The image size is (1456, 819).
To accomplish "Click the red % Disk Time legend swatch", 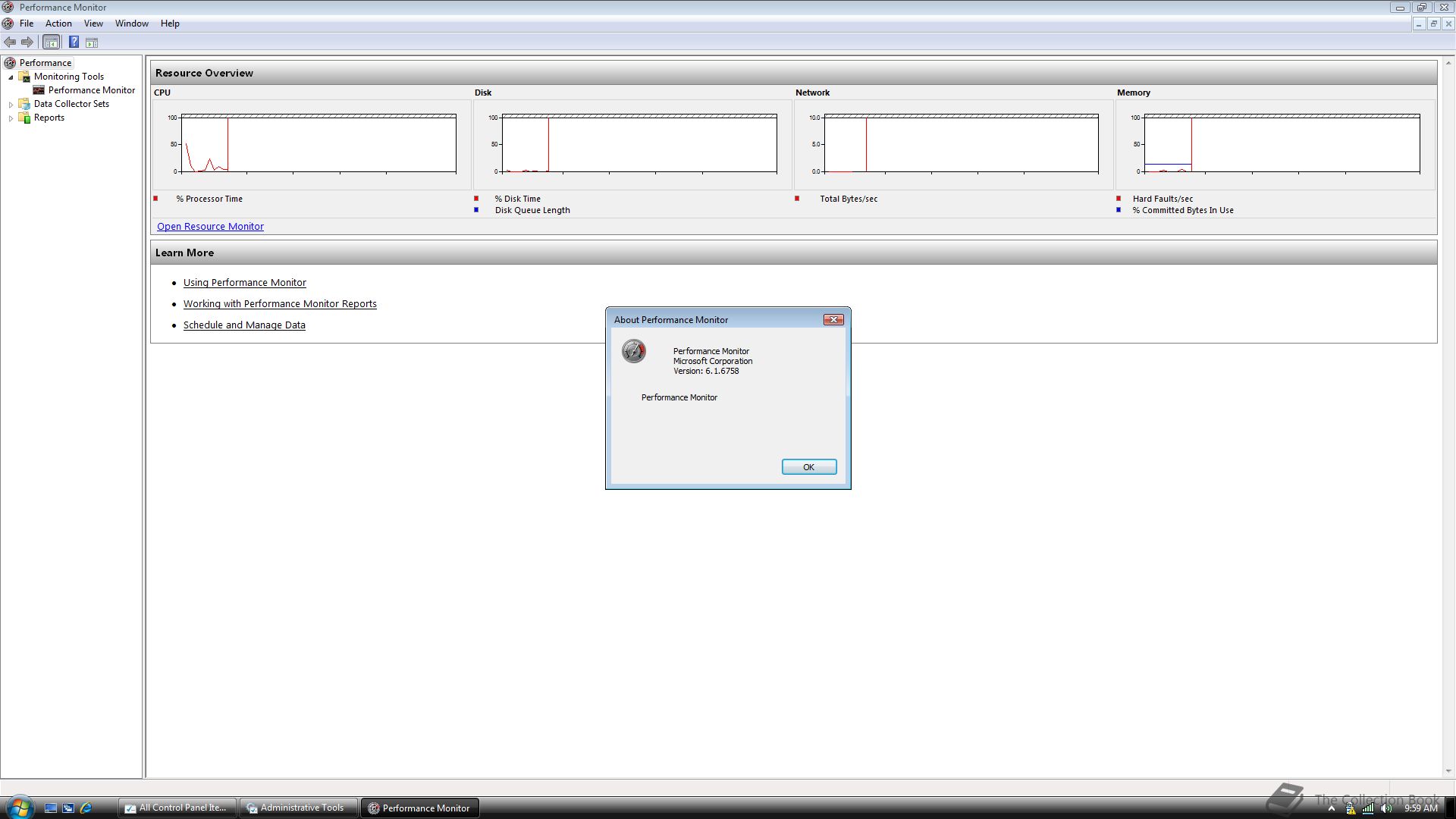I will 476,199.
